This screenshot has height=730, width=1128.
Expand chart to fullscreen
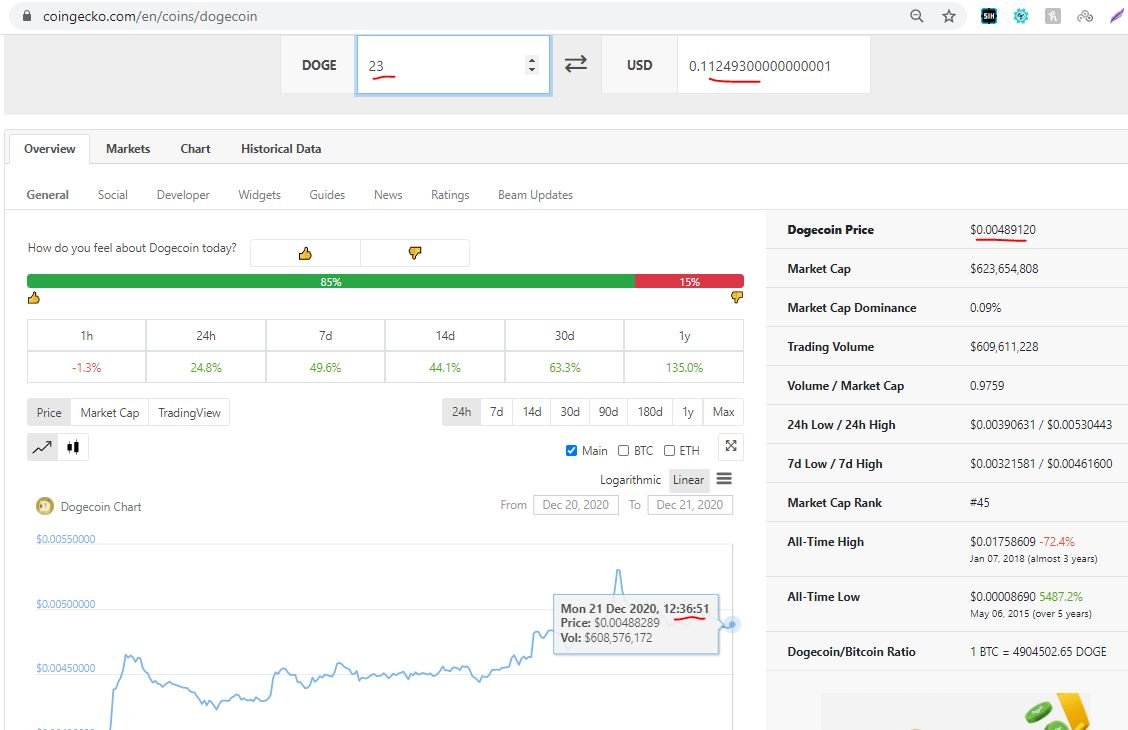coord(731,446)
